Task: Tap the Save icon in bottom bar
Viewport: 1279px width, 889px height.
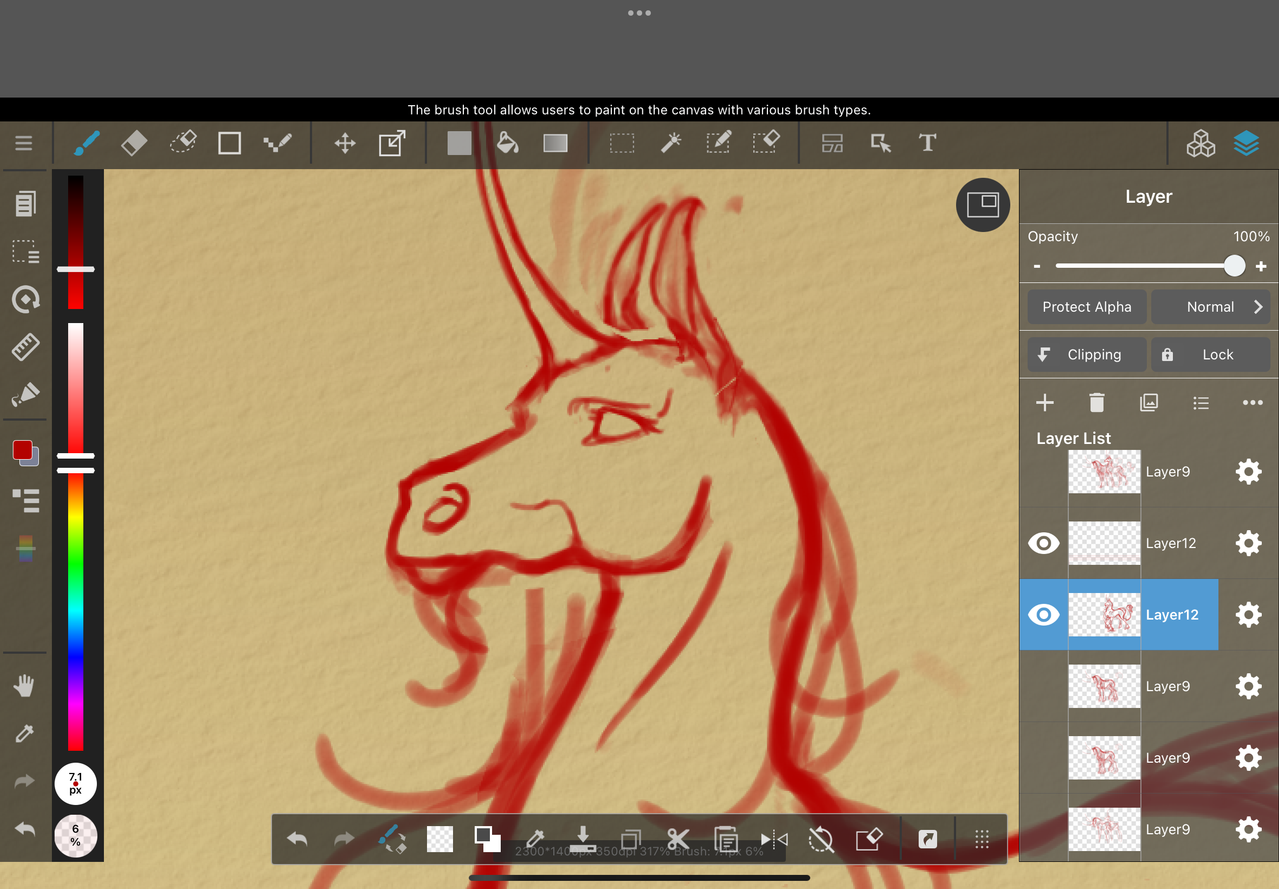Action: [x=582, y=839]
